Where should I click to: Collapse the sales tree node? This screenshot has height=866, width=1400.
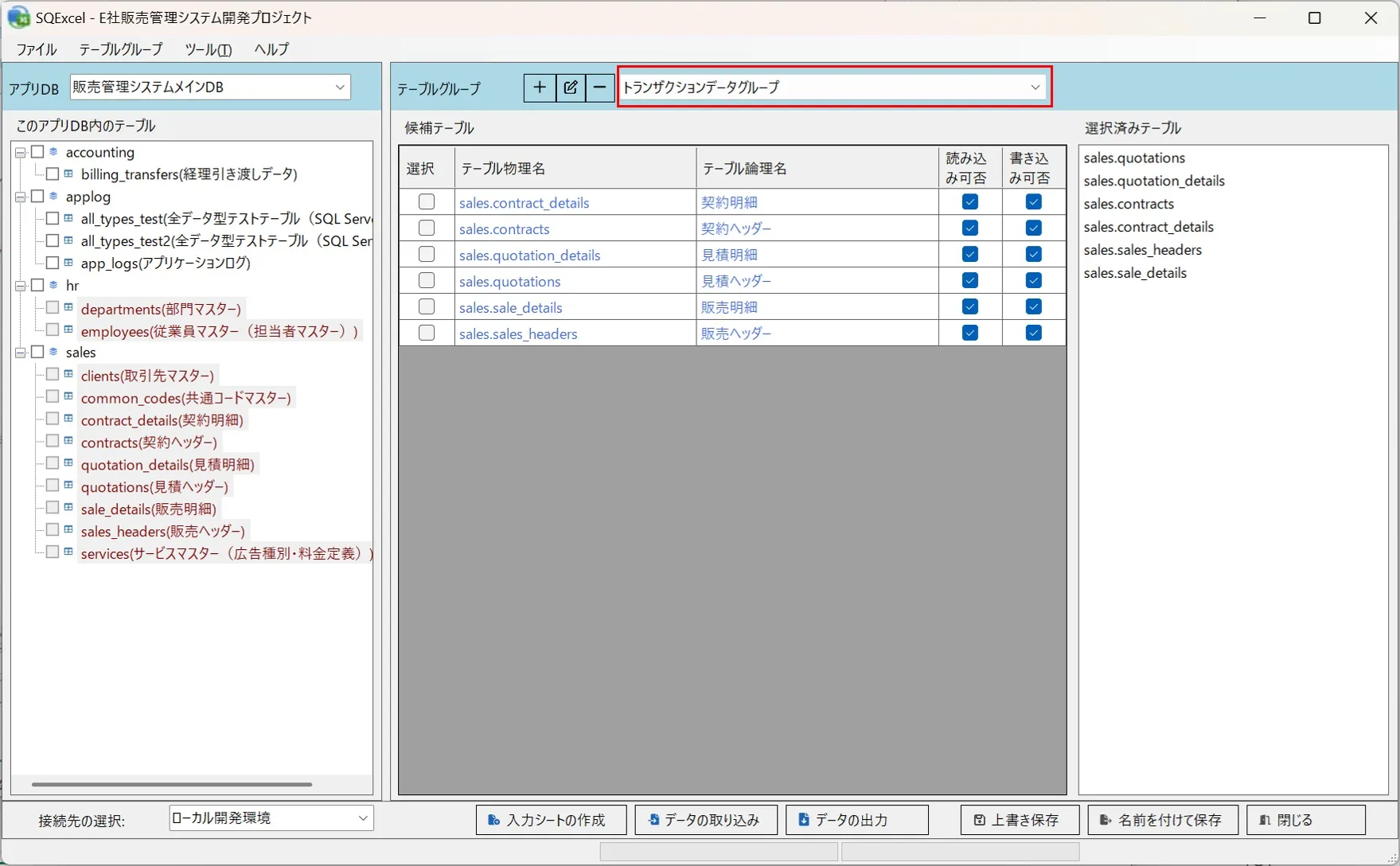coord(21,352)
